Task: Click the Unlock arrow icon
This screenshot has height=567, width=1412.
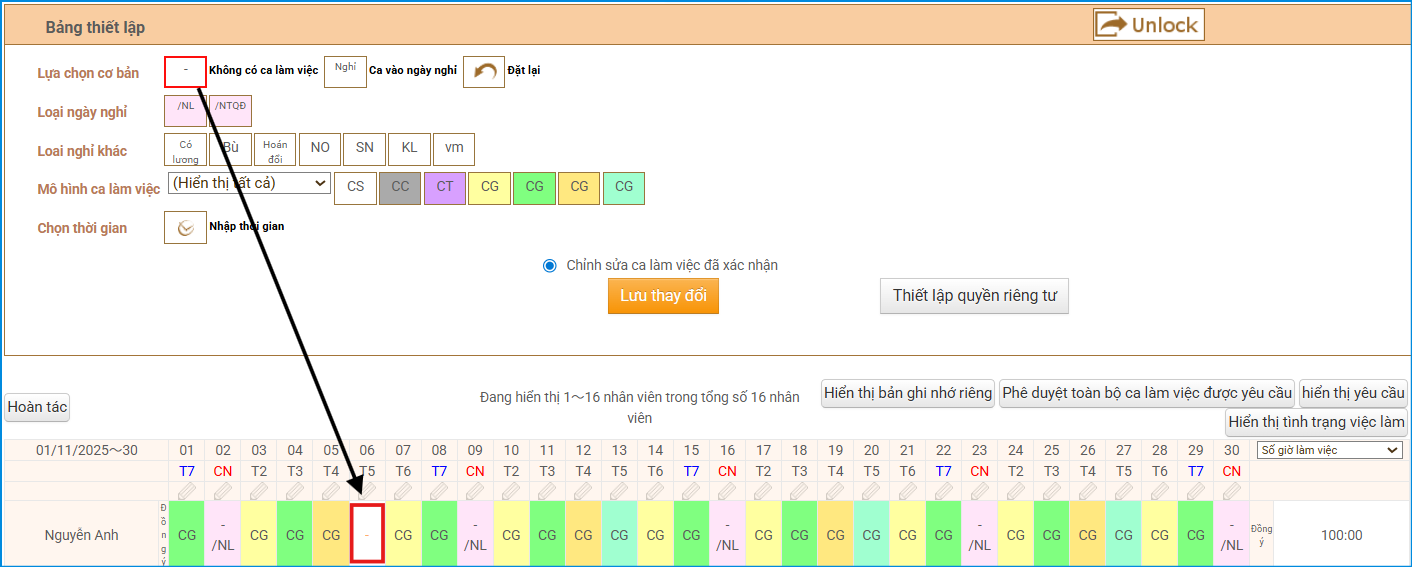Action: pyautogui.click(x=1112, y=25)
